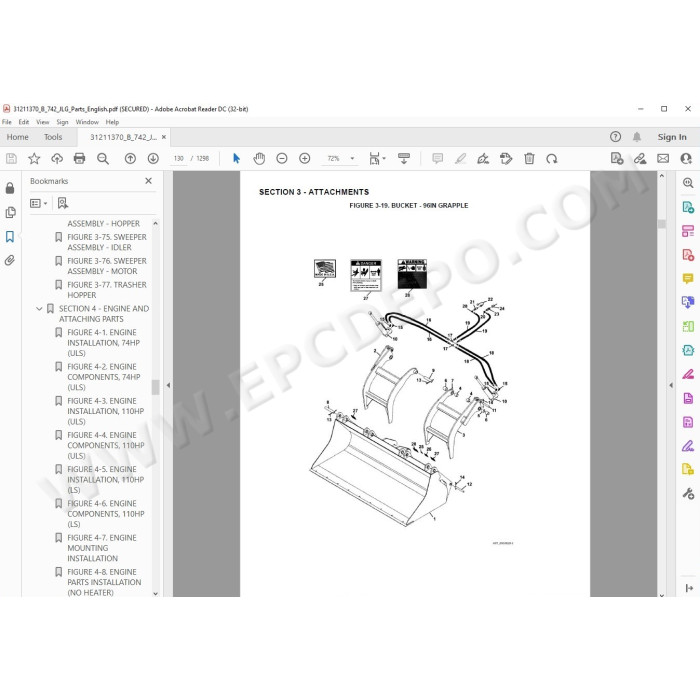Click the document scroll up arrow

(662, 176)
